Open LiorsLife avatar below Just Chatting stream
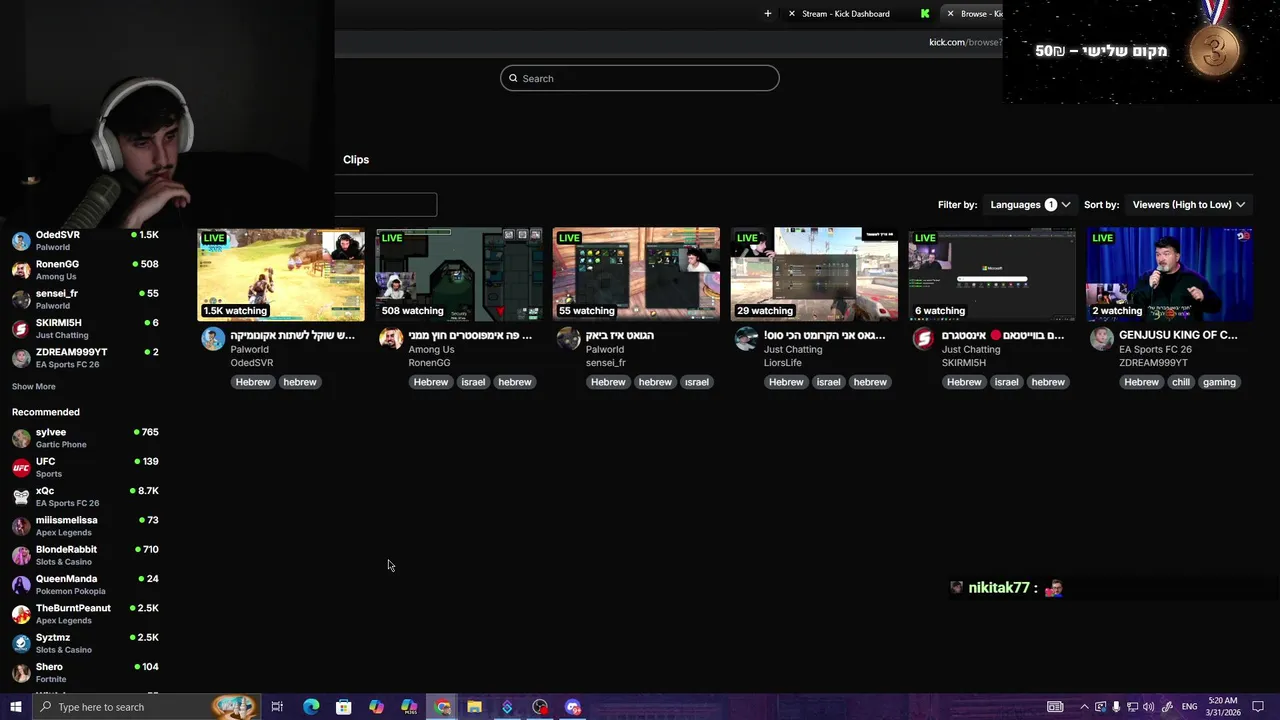1280x720 pixels. pyautogui.click(x=747, y=338)
